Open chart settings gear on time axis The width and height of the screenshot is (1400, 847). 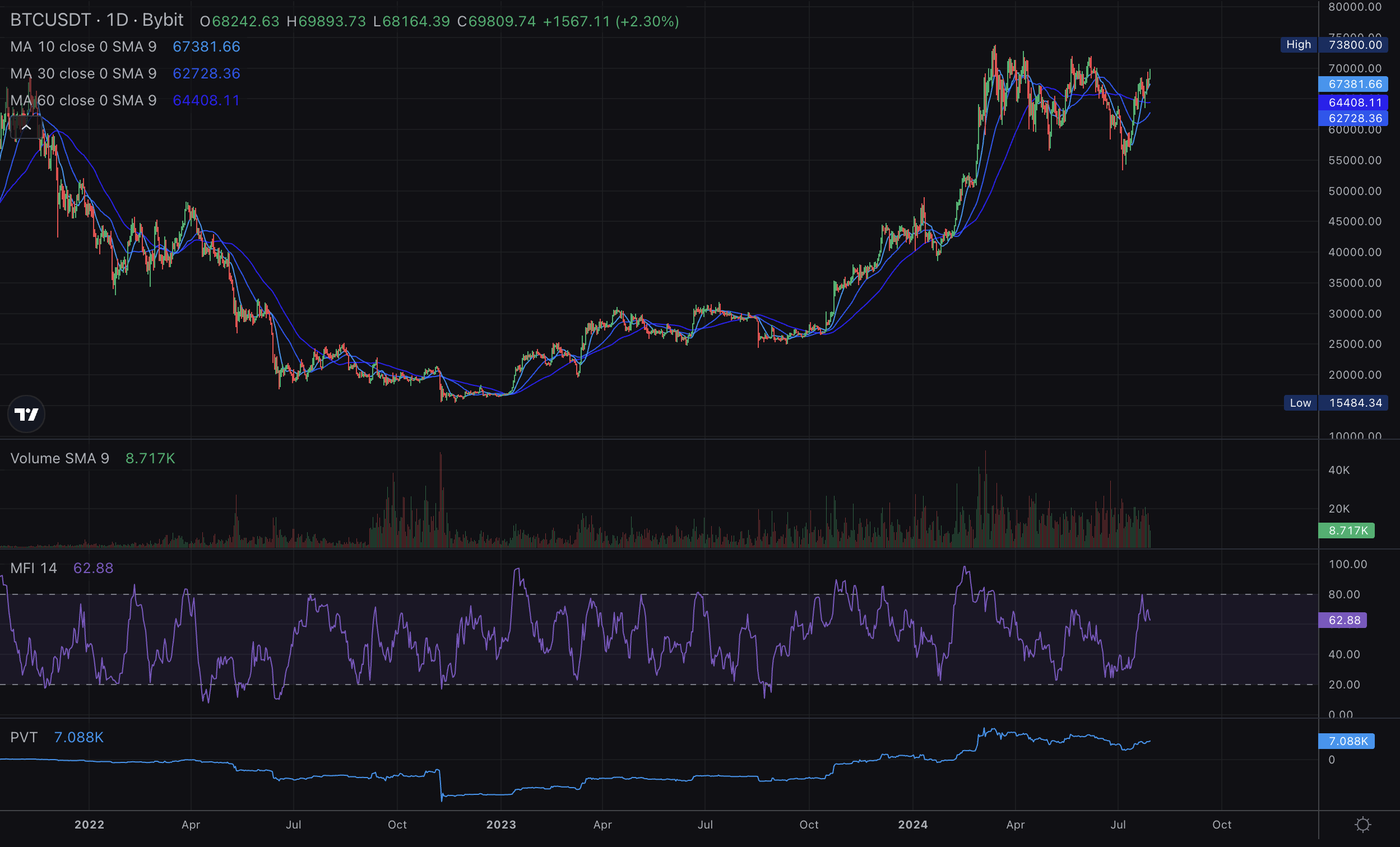[x=1362, y=824]
